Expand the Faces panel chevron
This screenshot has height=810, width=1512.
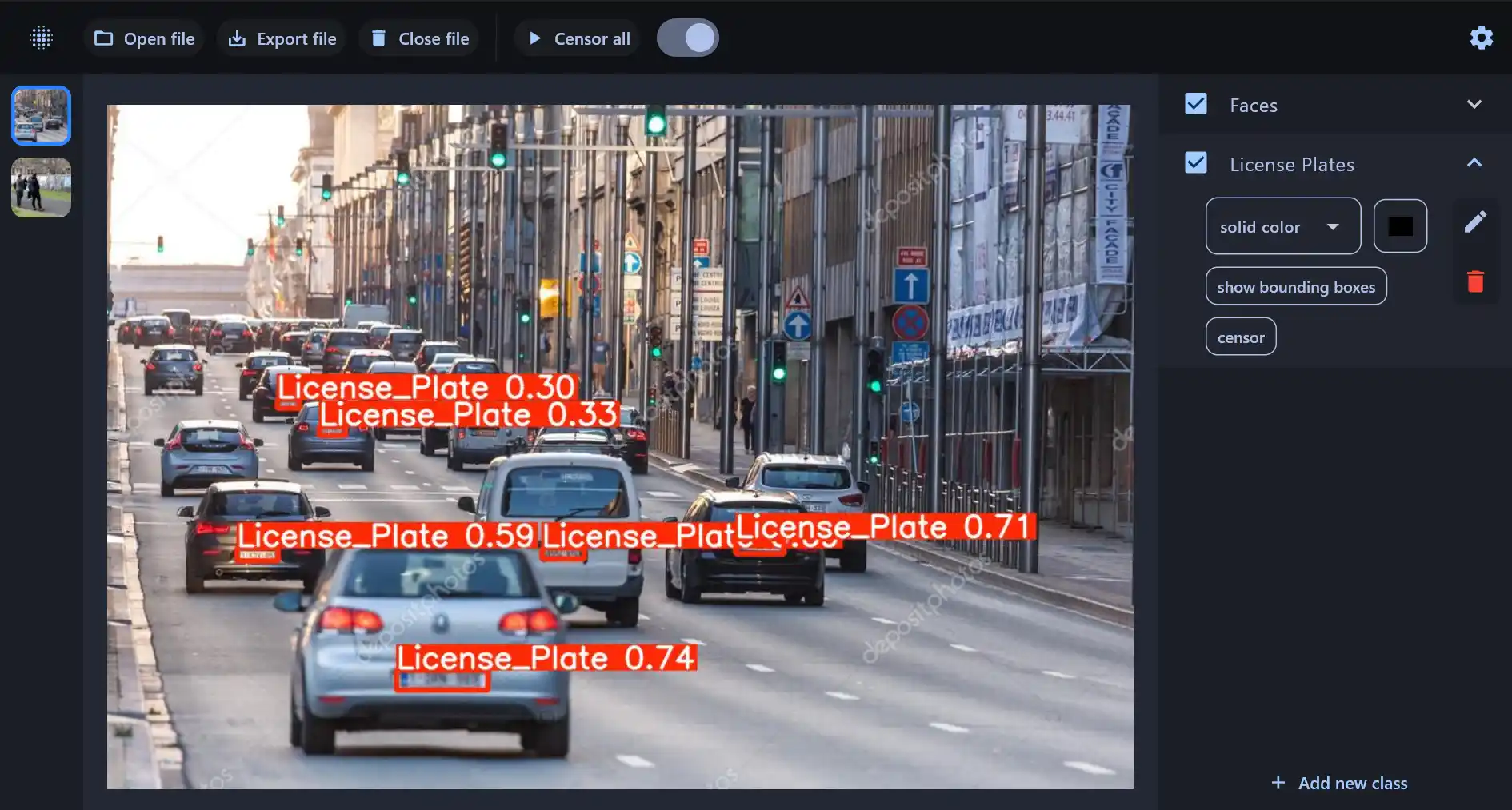[x=1474, y=104]
